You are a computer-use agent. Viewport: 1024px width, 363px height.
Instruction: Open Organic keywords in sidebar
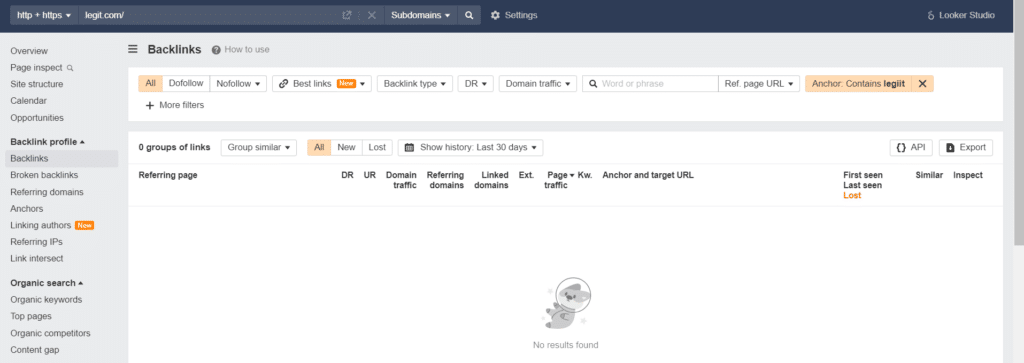[46, 300]
